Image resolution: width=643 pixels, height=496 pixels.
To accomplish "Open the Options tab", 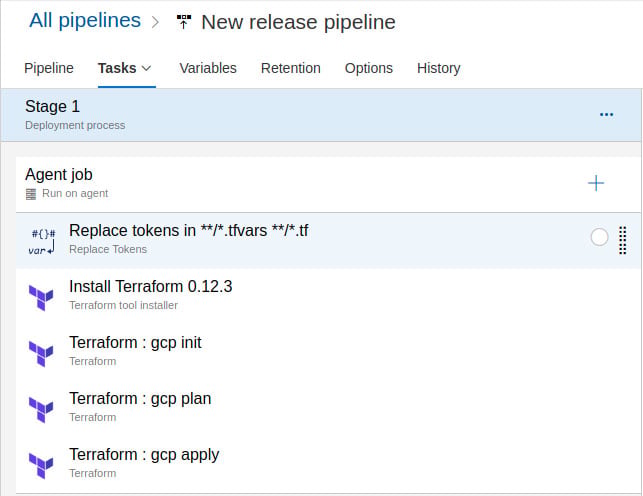I will click(x=369, y=68).
